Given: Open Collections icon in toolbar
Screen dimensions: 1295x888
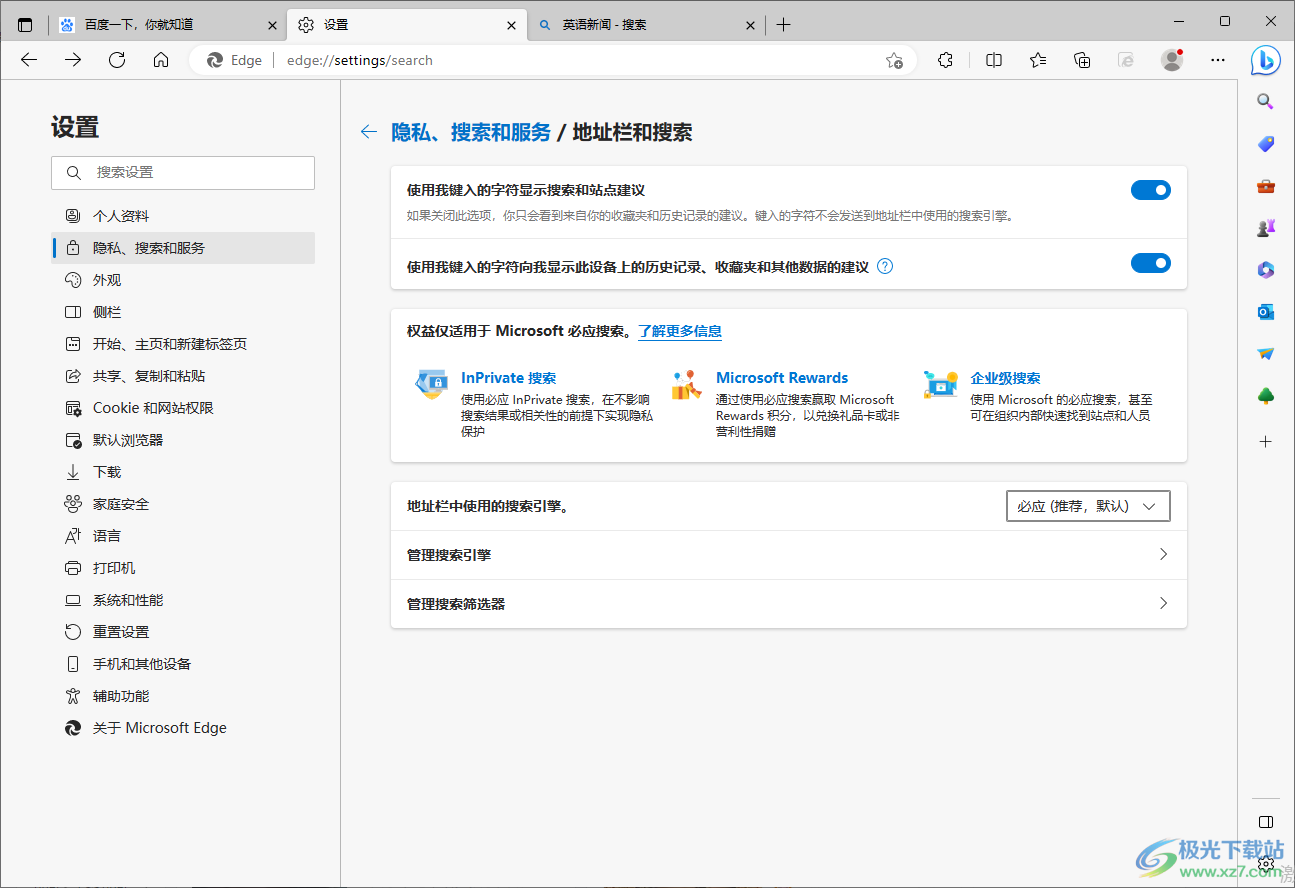Looking at the screenshot, I should point(1082,60).
